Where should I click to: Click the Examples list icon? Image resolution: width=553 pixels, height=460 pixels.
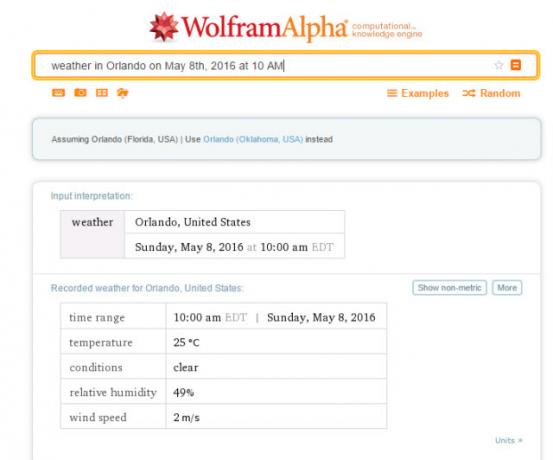click(392, 93)
